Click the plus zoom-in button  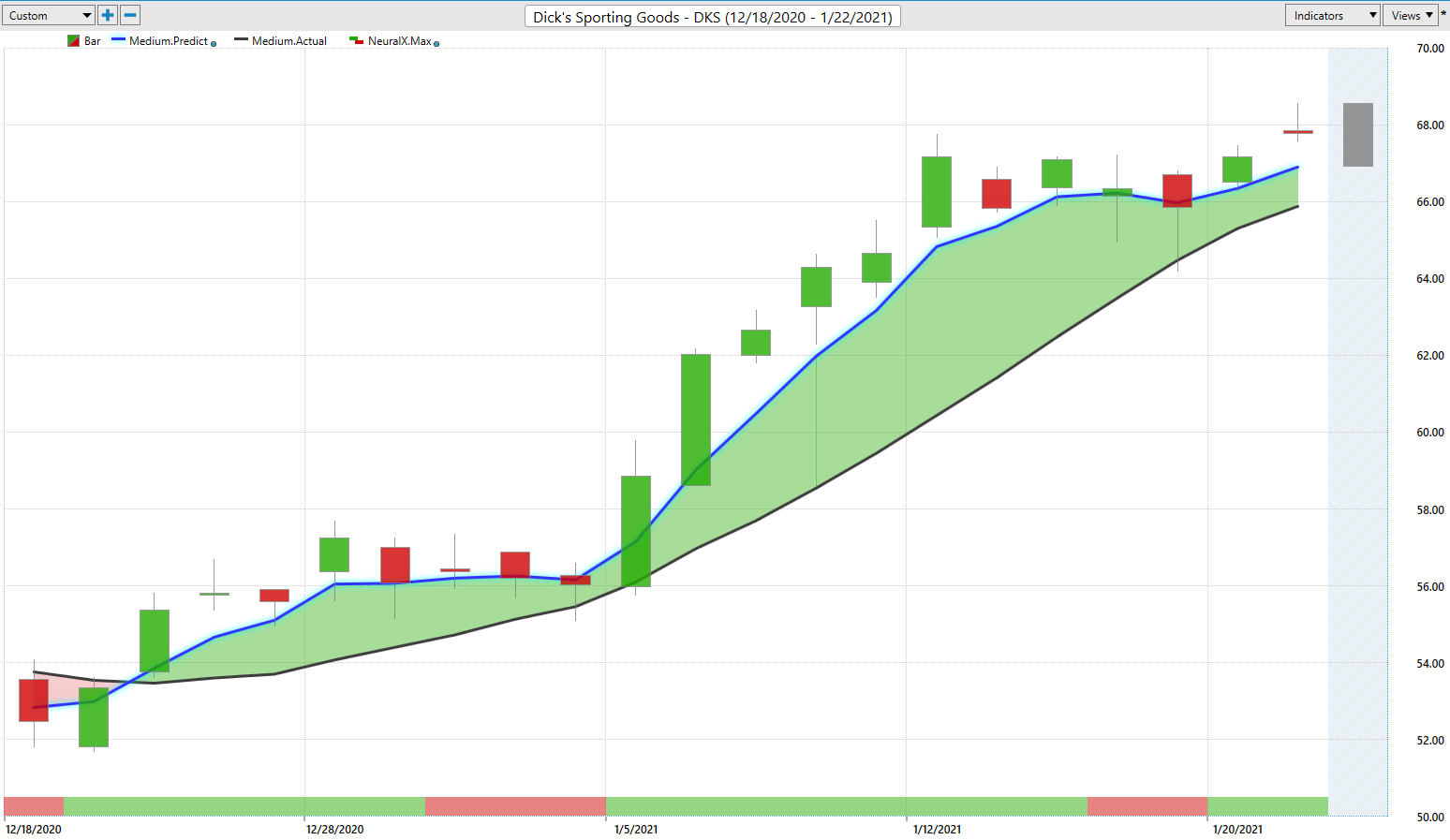[x=108, y=15]
